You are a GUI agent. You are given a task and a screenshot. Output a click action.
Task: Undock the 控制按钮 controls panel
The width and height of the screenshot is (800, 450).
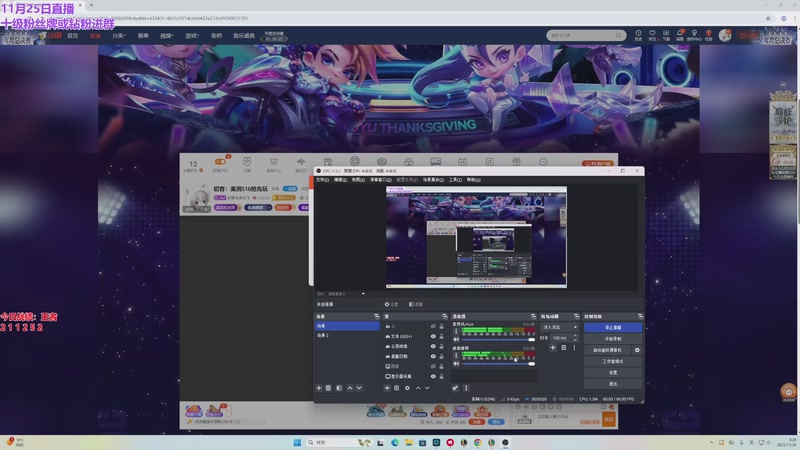(640, 316)
